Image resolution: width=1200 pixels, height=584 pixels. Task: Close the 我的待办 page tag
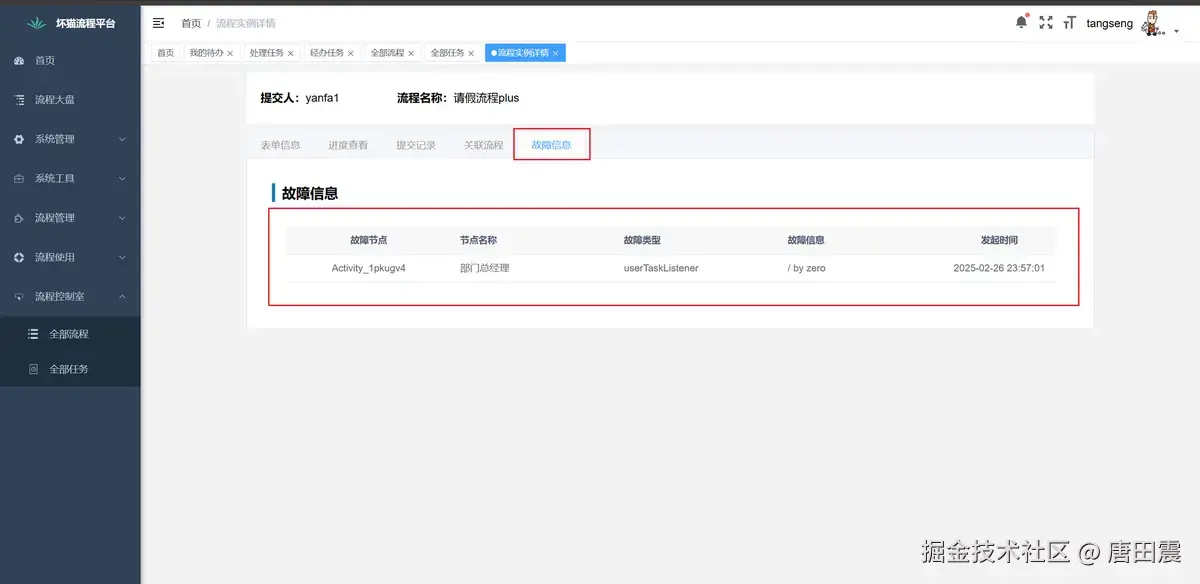pyautogui.click(x=230, y=53)
